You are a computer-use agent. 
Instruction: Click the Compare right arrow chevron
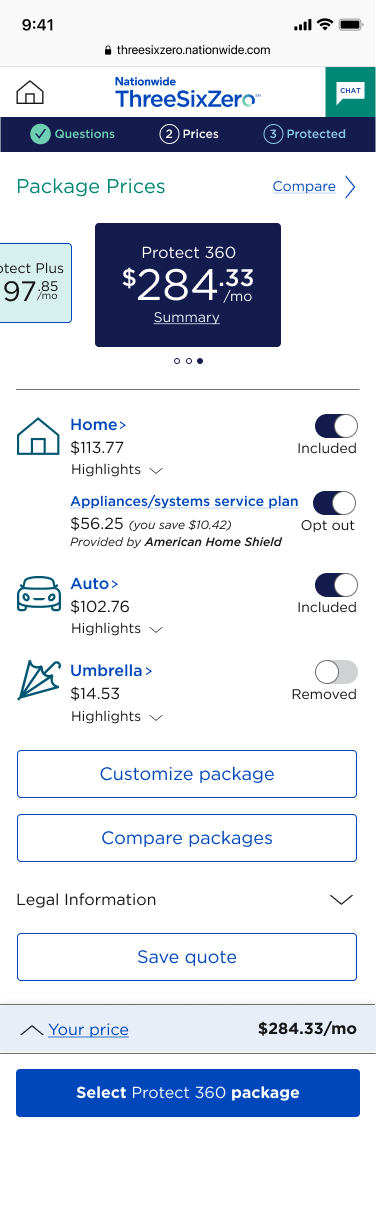(x=350, y=187)
